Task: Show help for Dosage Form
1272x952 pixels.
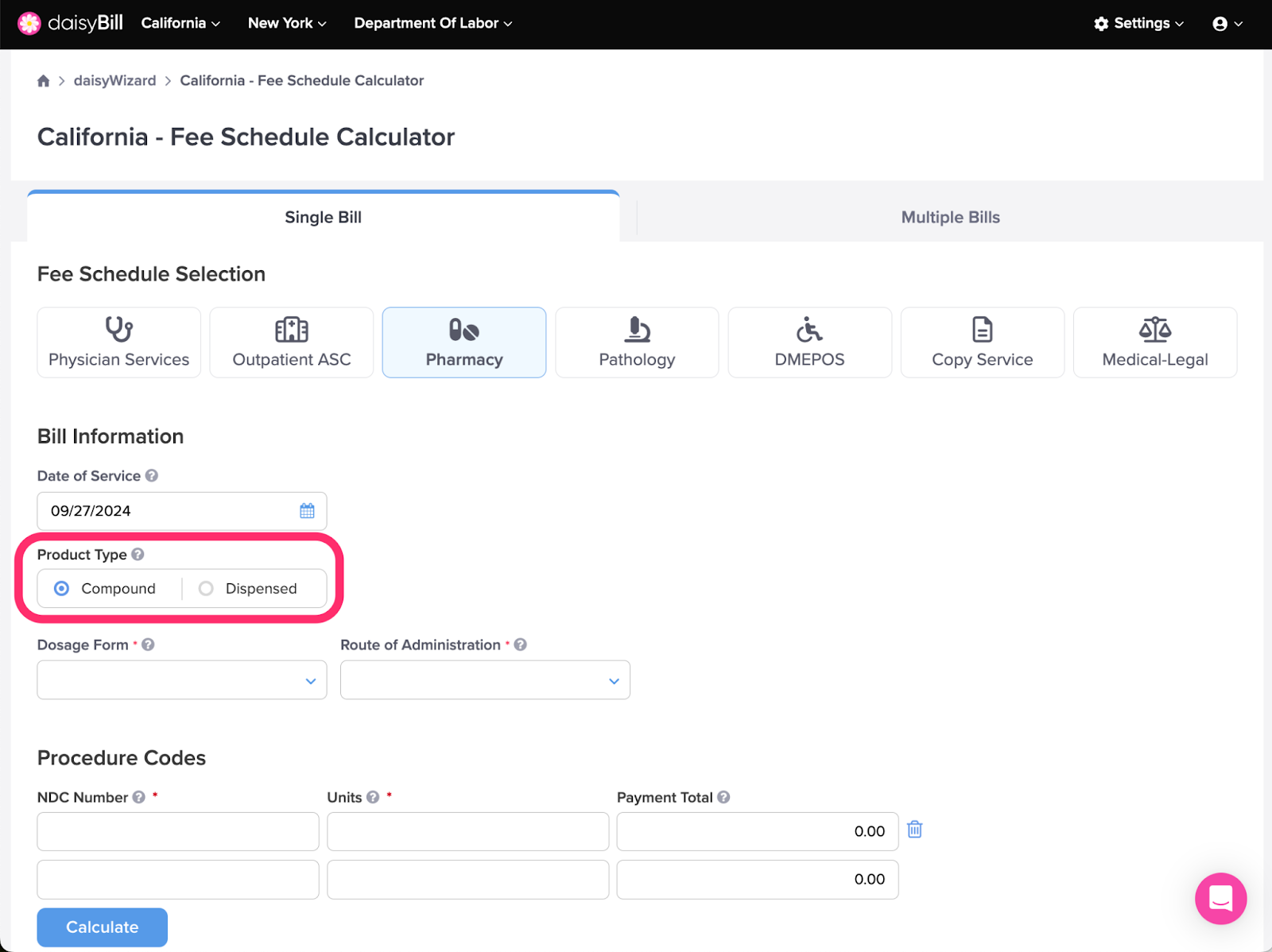Action: coord(148,645)
